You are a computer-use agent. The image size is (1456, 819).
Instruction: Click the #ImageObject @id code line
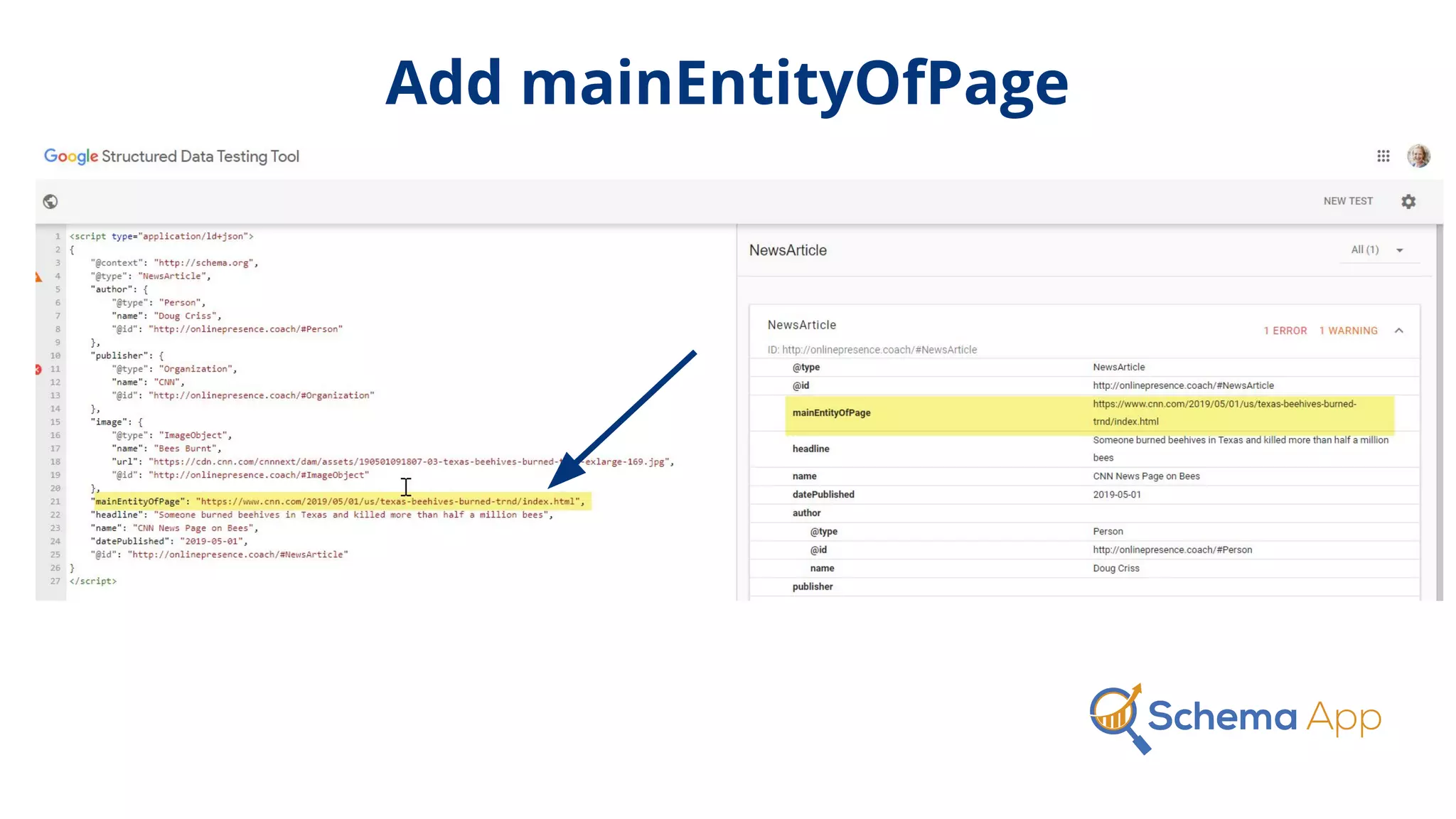pyautogui.click(x=240, y=476)
